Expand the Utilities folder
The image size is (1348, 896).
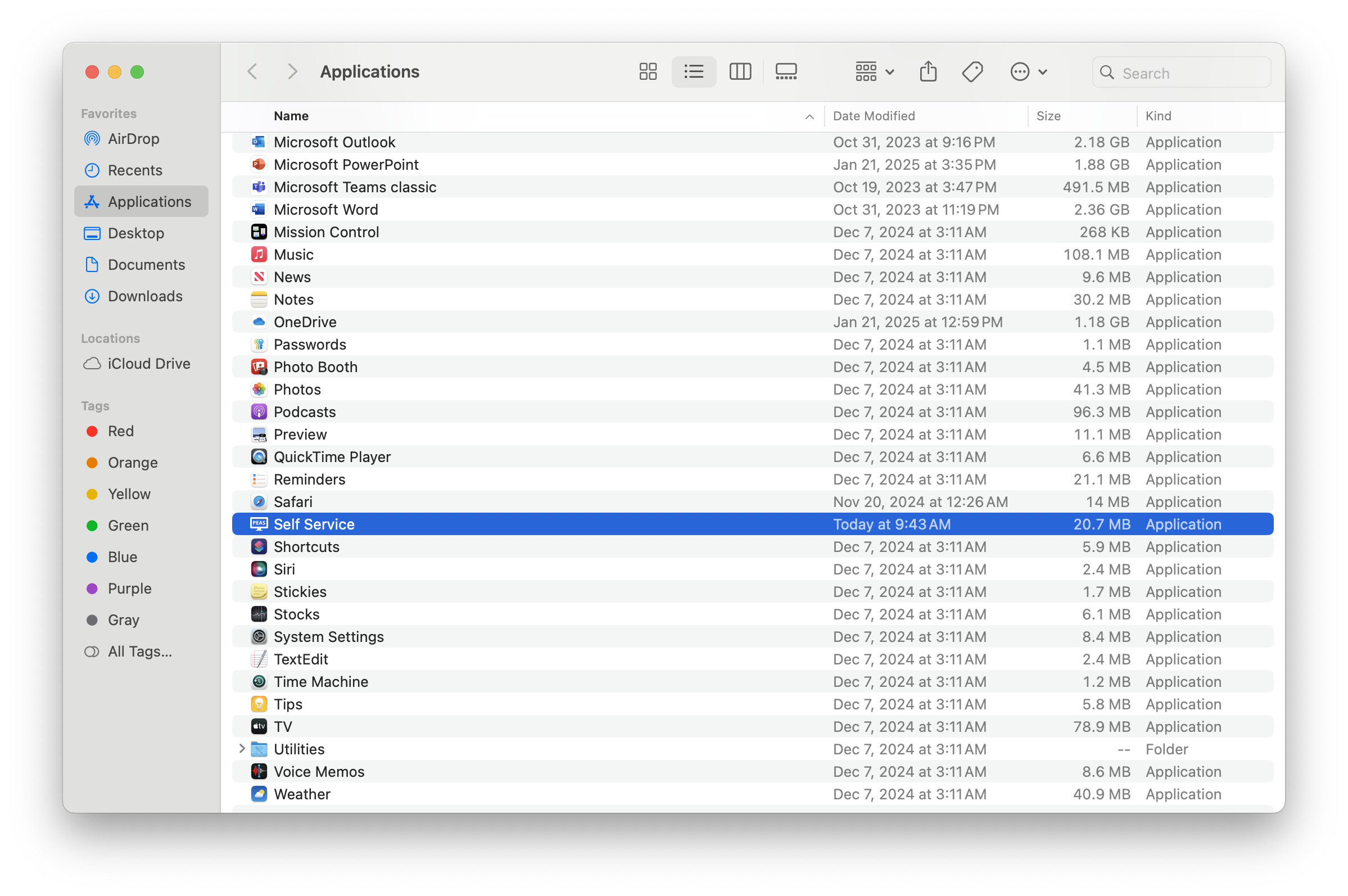(241, 749)
